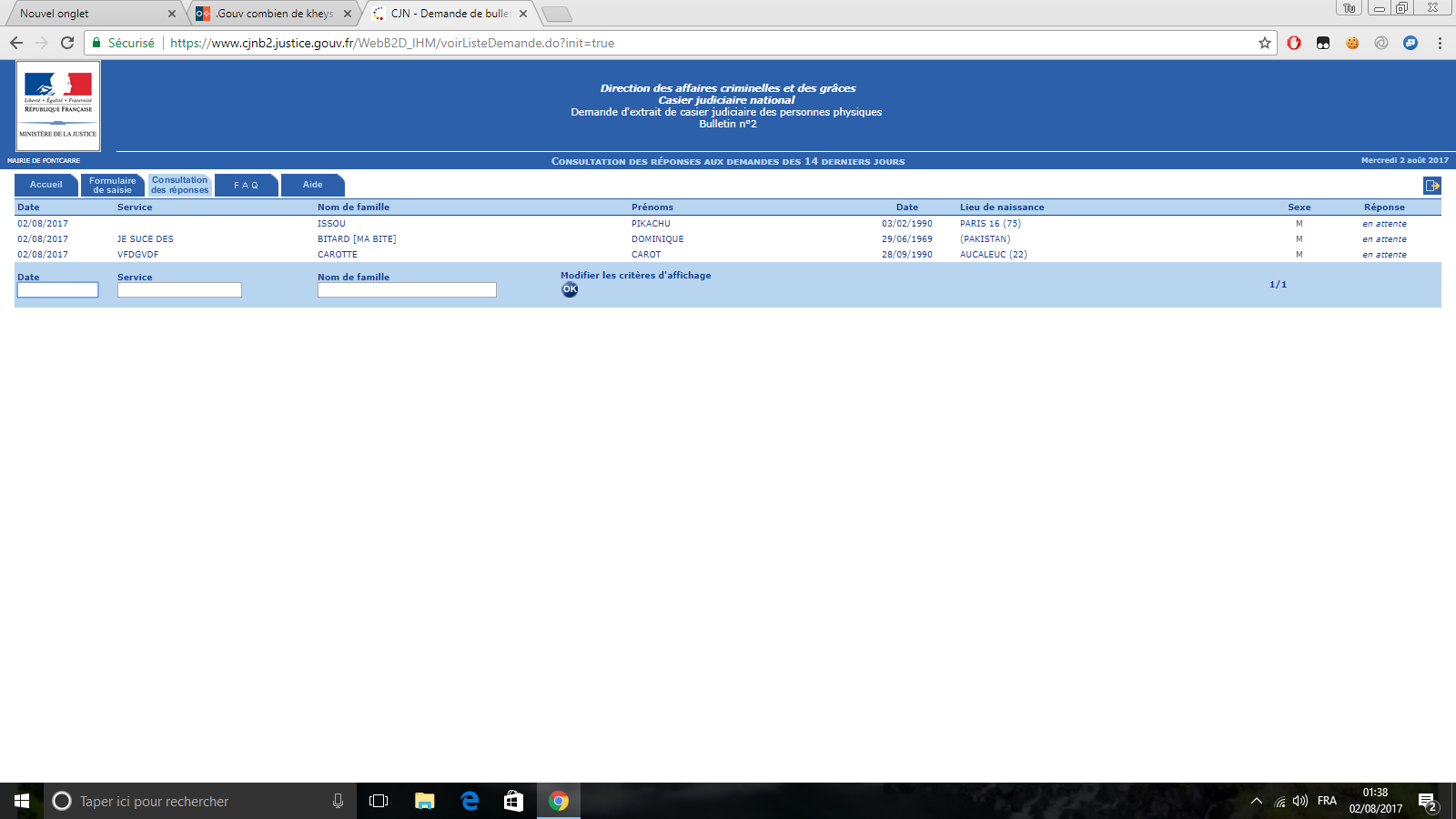Image resolution: width=1456 pixels, height=819 pixels.
Task: Click the AUCALEUC (22) birthplace cell
Action: 994,255
